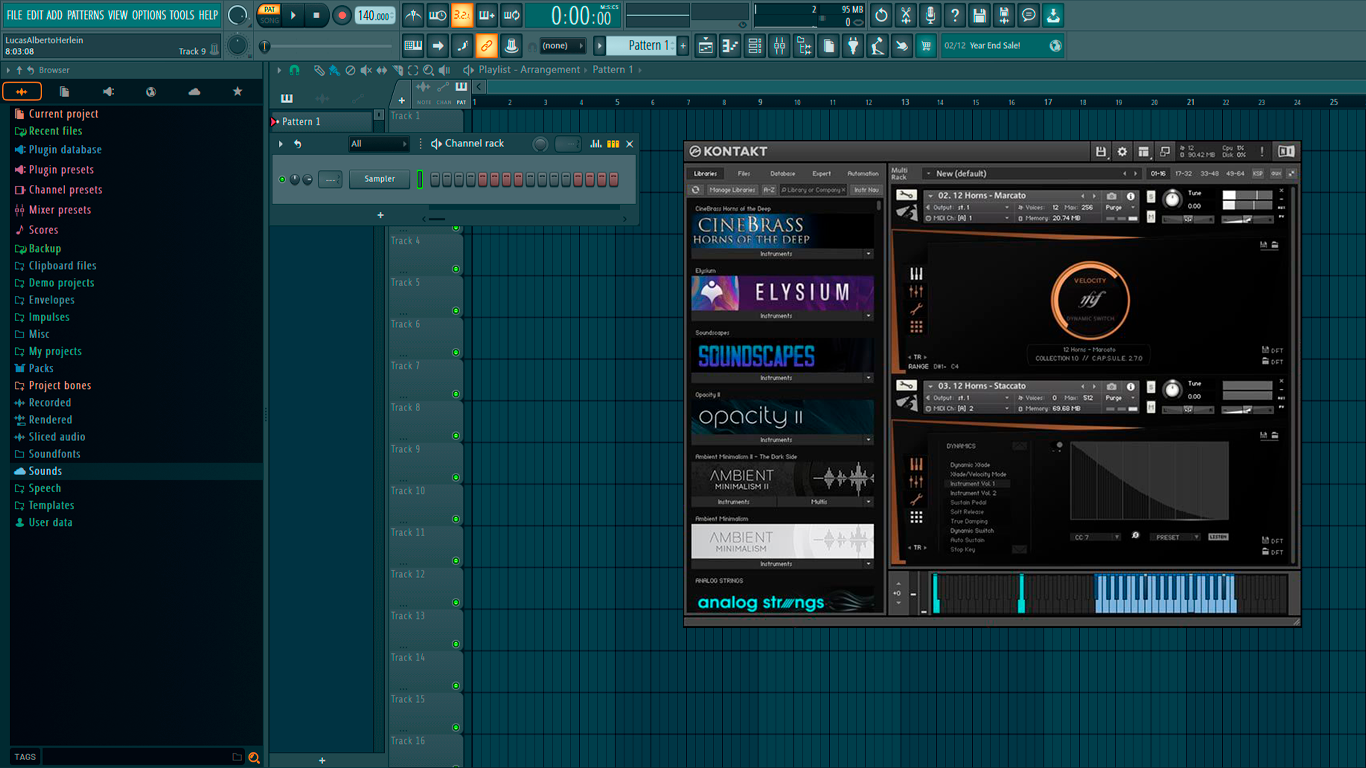This screenshot has height=768, width=1366.
Task: Open Purge dropdown on 12 Horns - Marcato
Action: 1120,207
